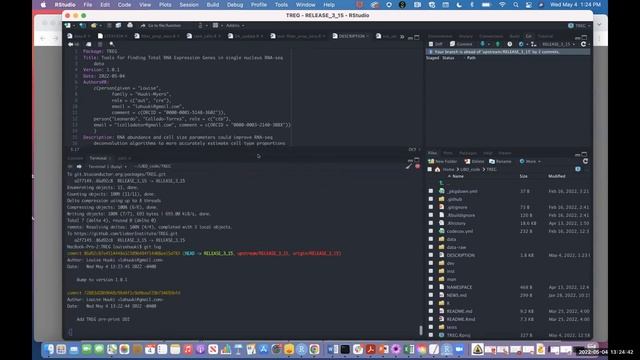Open the Addins dropdown

pyautogui.click(x=235, y=26)
